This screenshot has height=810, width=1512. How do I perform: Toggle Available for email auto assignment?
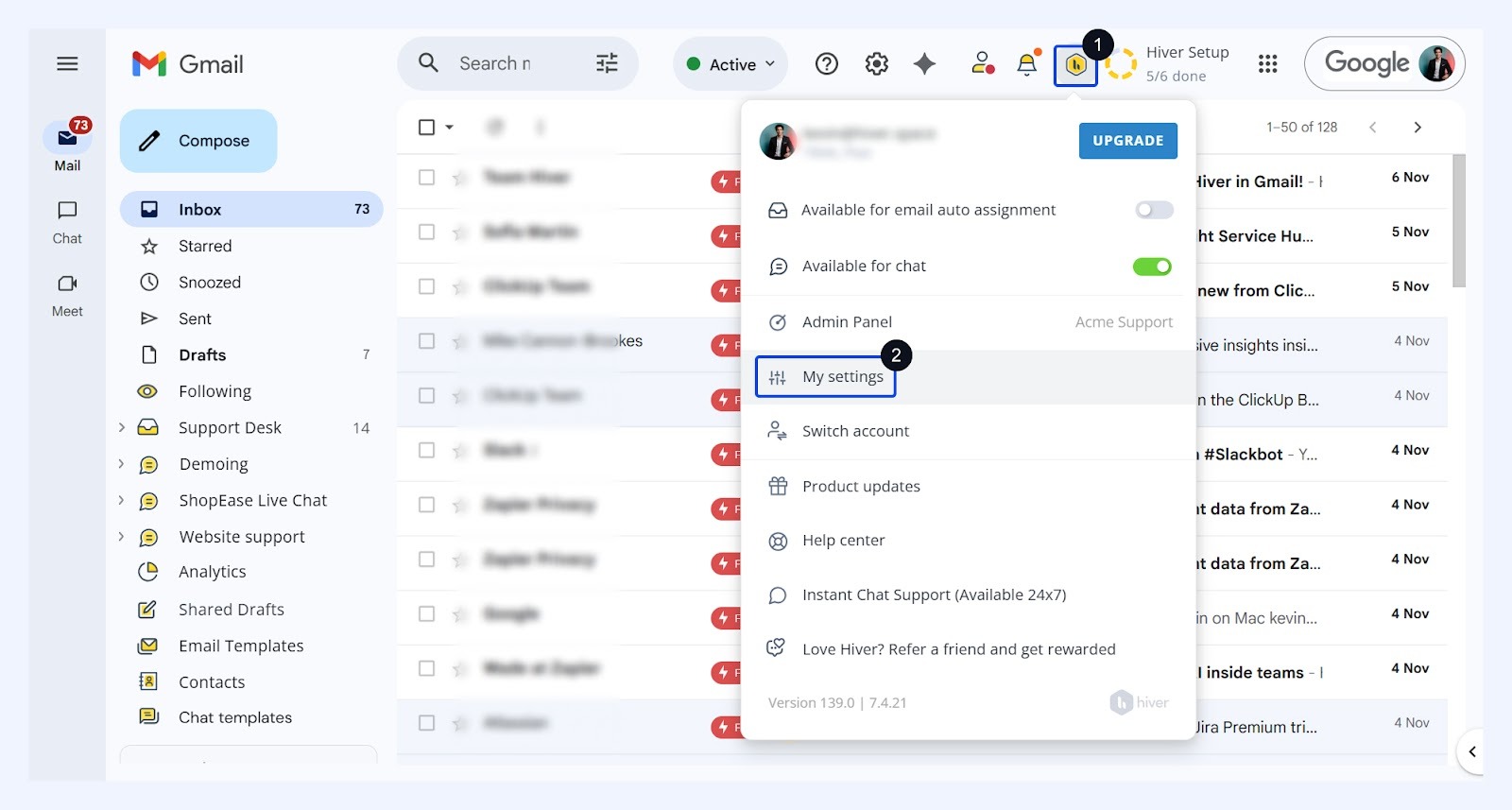(x=1154, y=210)
